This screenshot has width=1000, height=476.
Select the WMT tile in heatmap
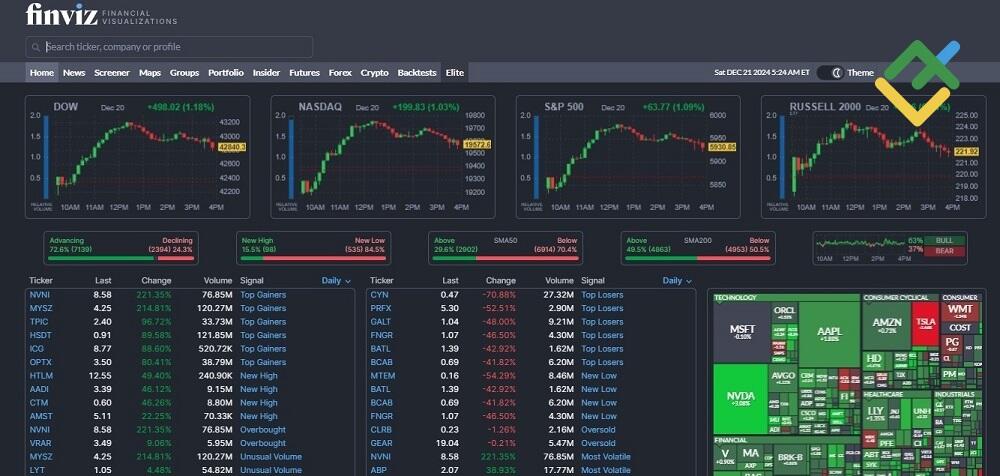pyautogui.click(x=960, y=311)
